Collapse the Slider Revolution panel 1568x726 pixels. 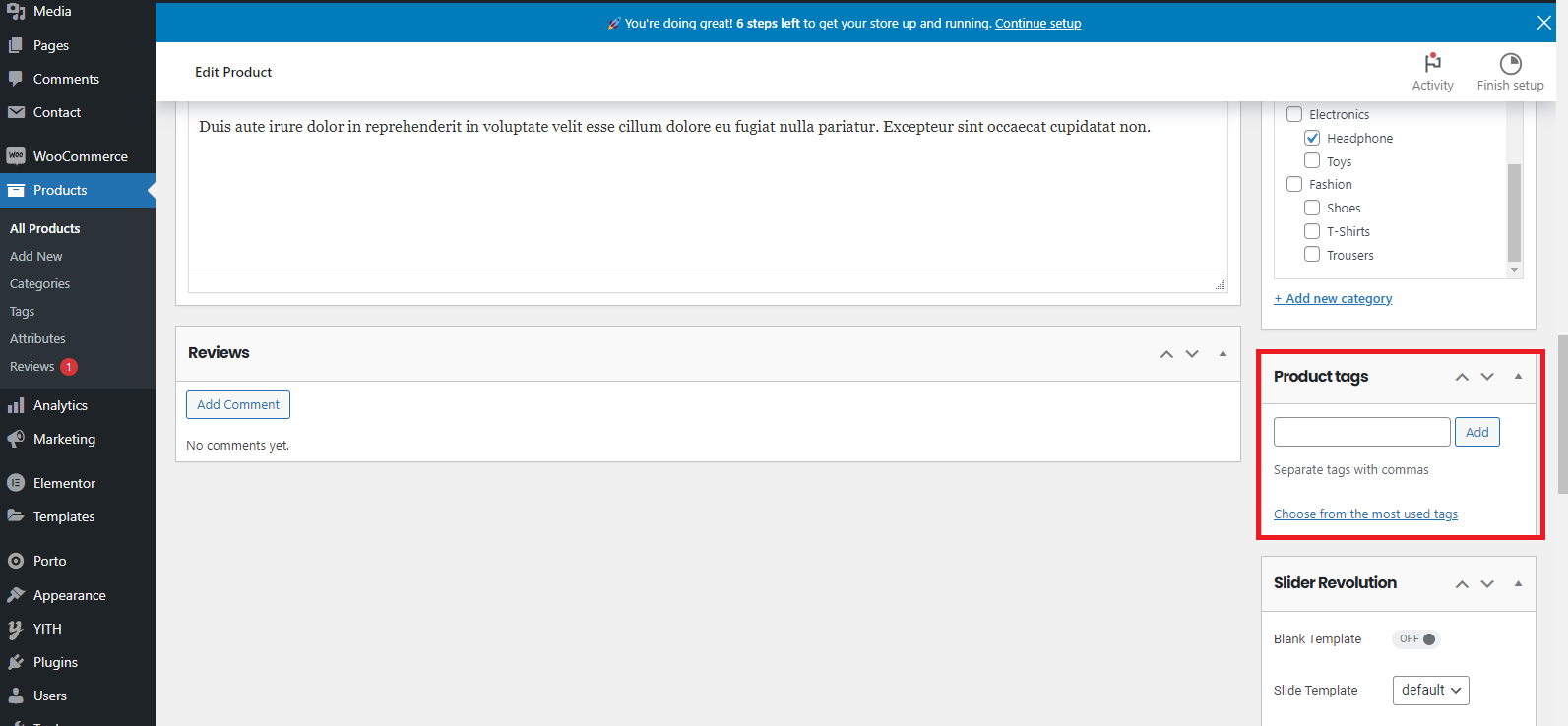point(1519,583)
